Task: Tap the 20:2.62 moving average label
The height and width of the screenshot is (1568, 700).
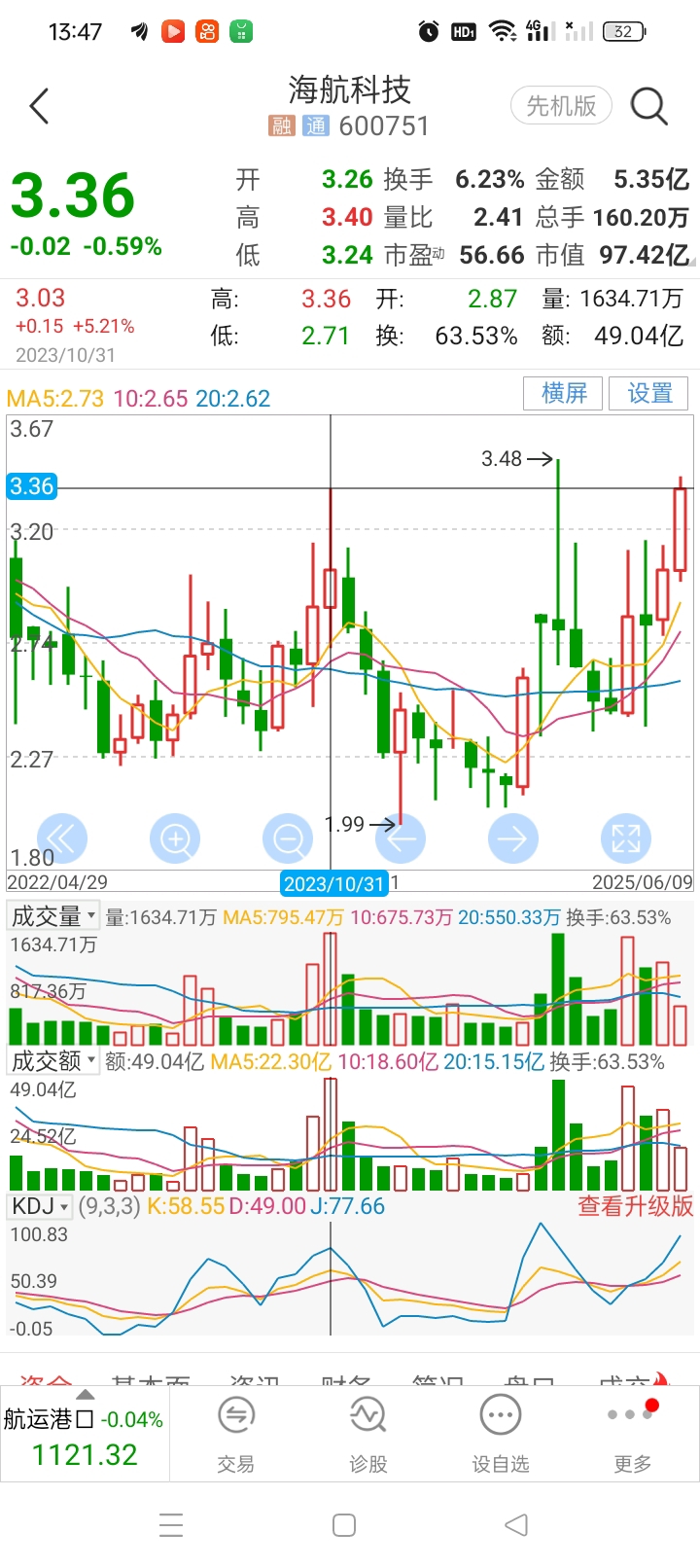Action: (233, 398)
